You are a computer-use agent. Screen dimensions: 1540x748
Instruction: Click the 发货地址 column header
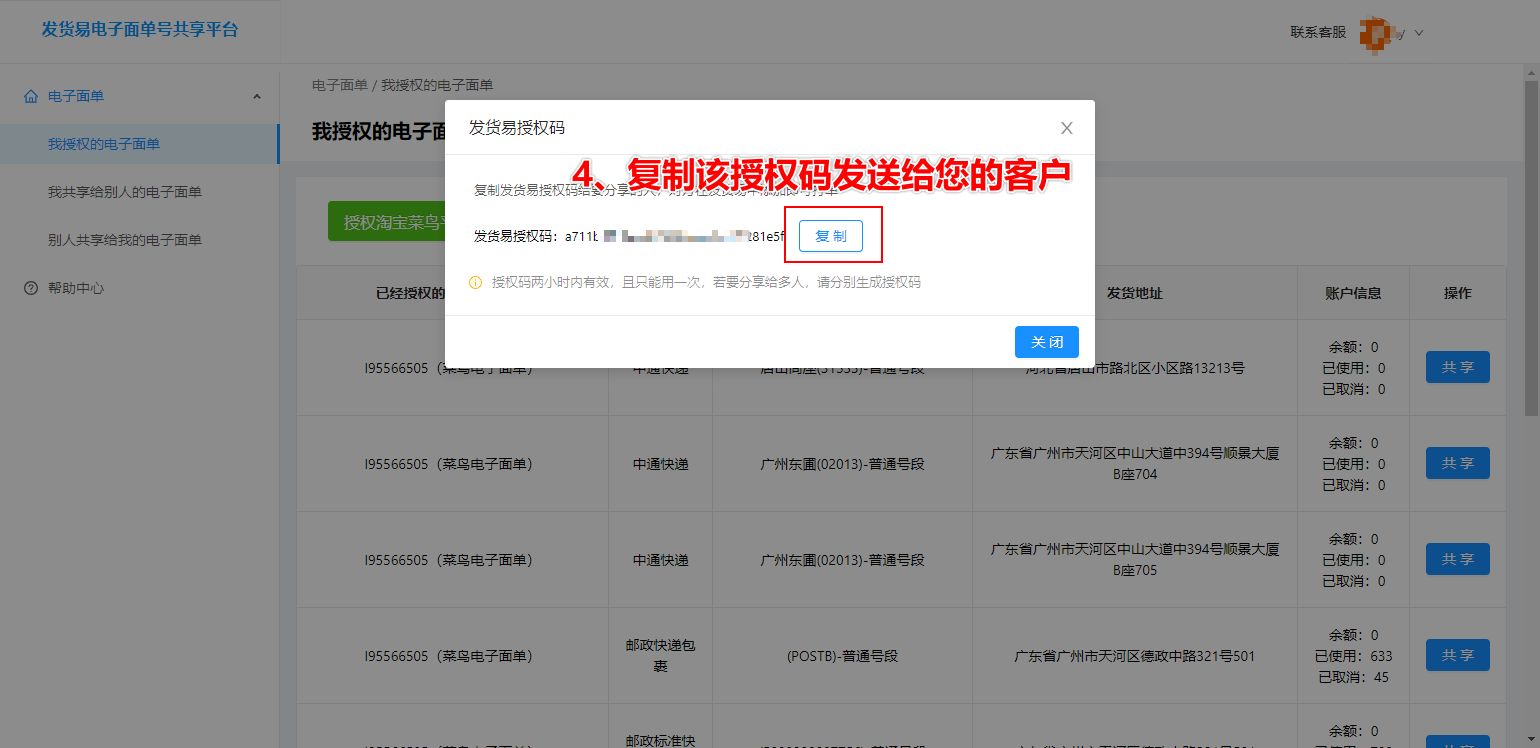1134,293
